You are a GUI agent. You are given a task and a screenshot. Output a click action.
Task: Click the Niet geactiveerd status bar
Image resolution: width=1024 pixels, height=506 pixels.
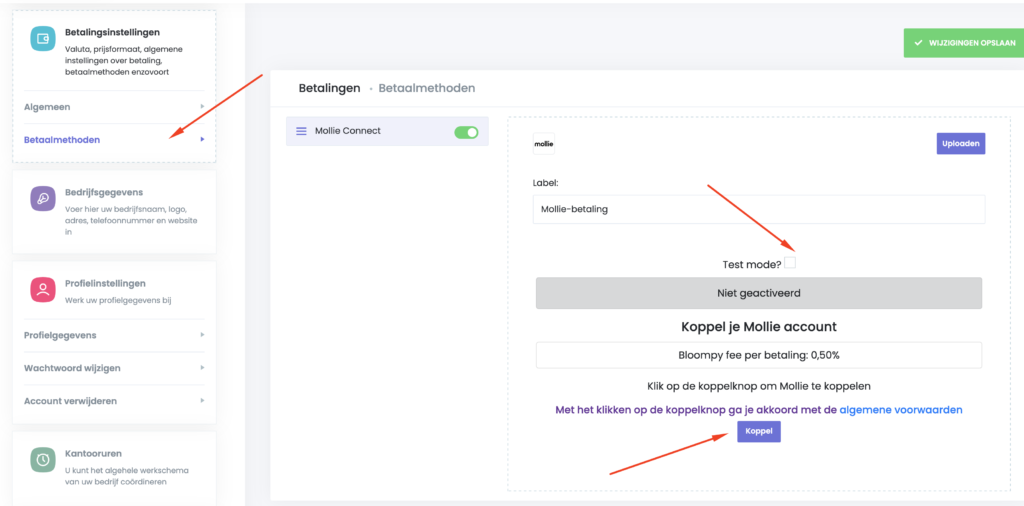coord(759,293)
